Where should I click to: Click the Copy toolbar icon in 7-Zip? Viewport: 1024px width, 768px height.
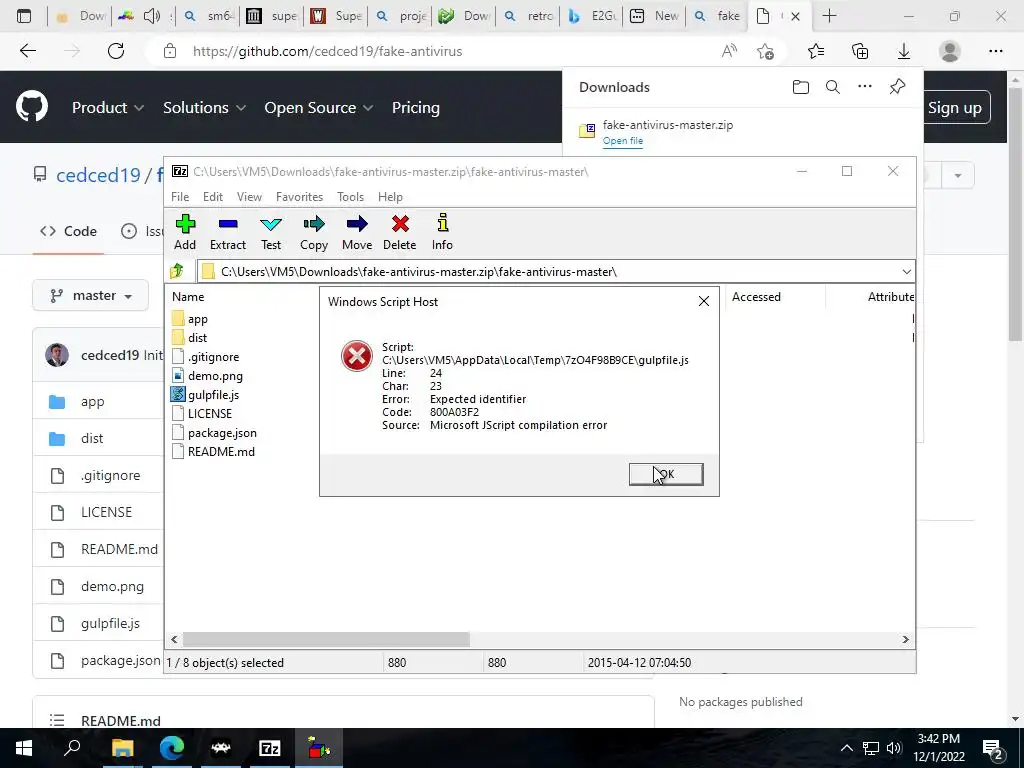[x=313, y=232]
